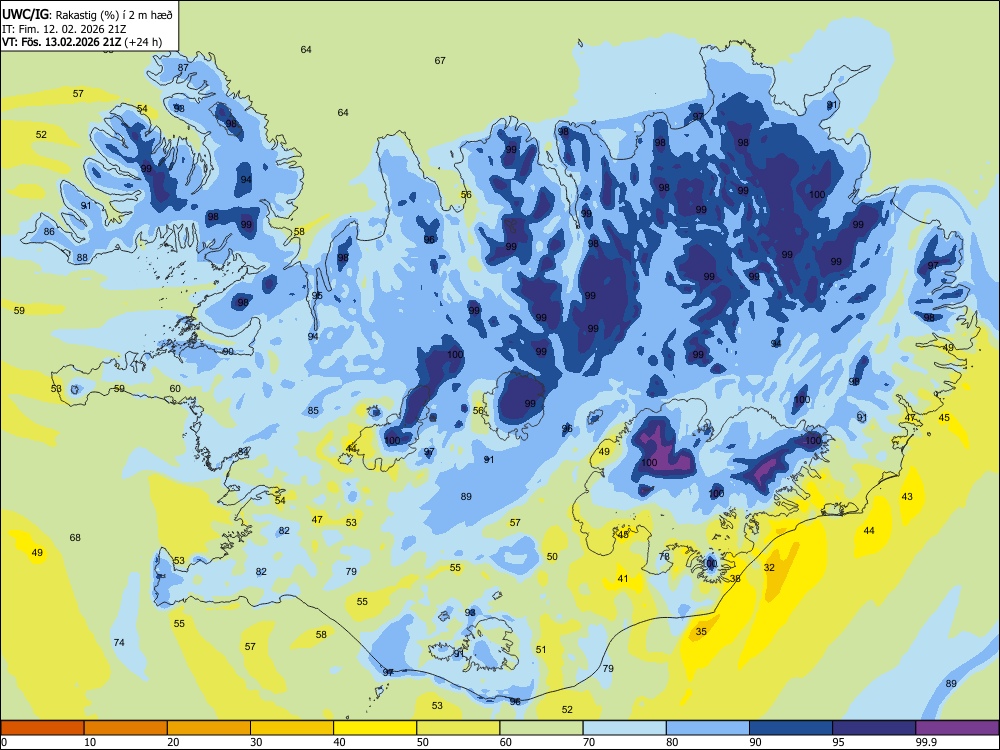Click the map humidity value '67'
This screenshot has height=750, width=1000.
tap(440, 61)
